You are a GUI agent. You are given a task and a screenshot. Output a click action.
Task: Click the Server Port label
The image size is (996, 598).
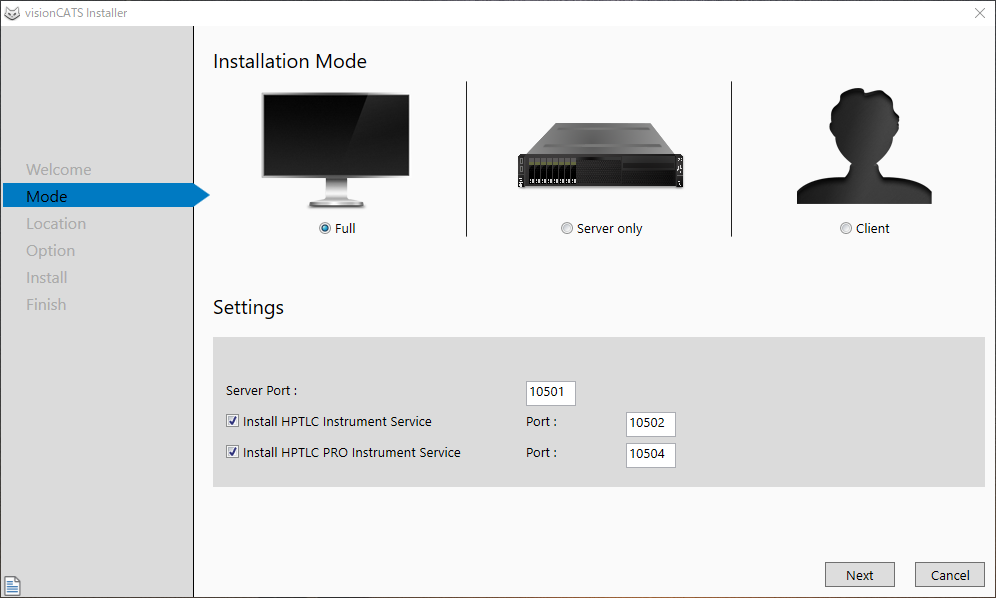click(x=261, y=391)
